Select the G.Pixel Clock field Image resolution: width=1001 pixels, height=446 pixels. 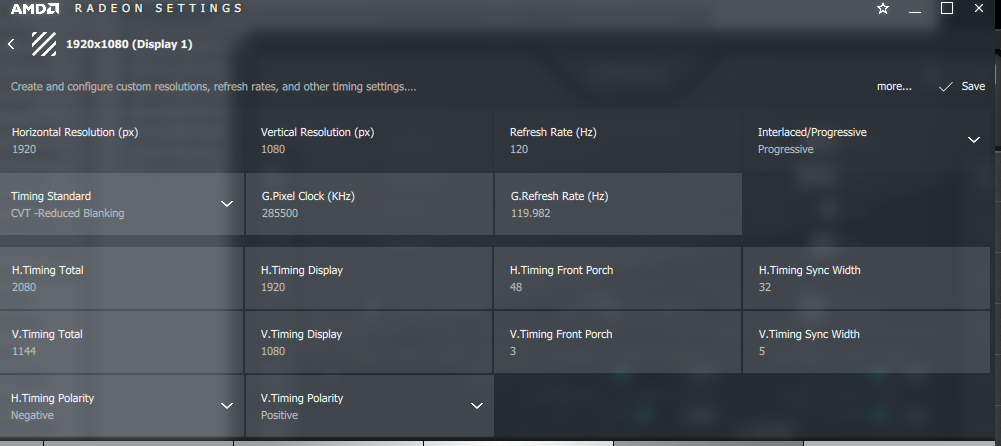(368, 204)
